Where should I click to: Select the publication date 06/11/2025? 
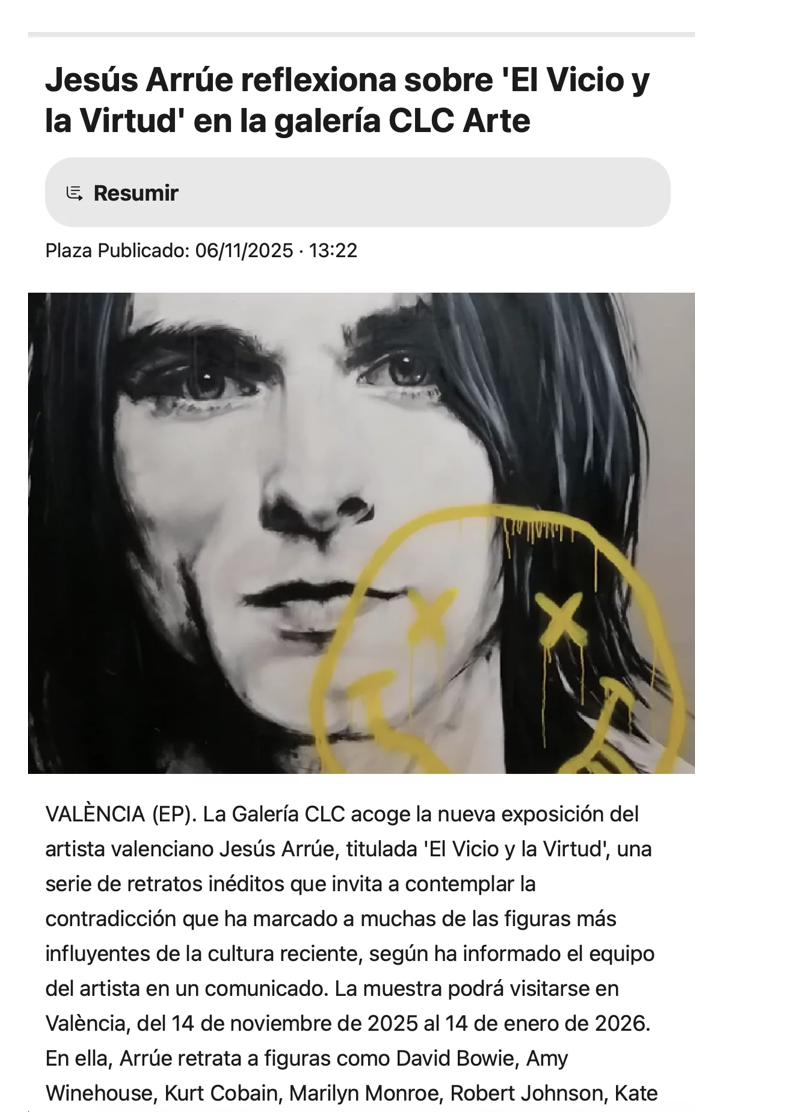pos(244,250)
